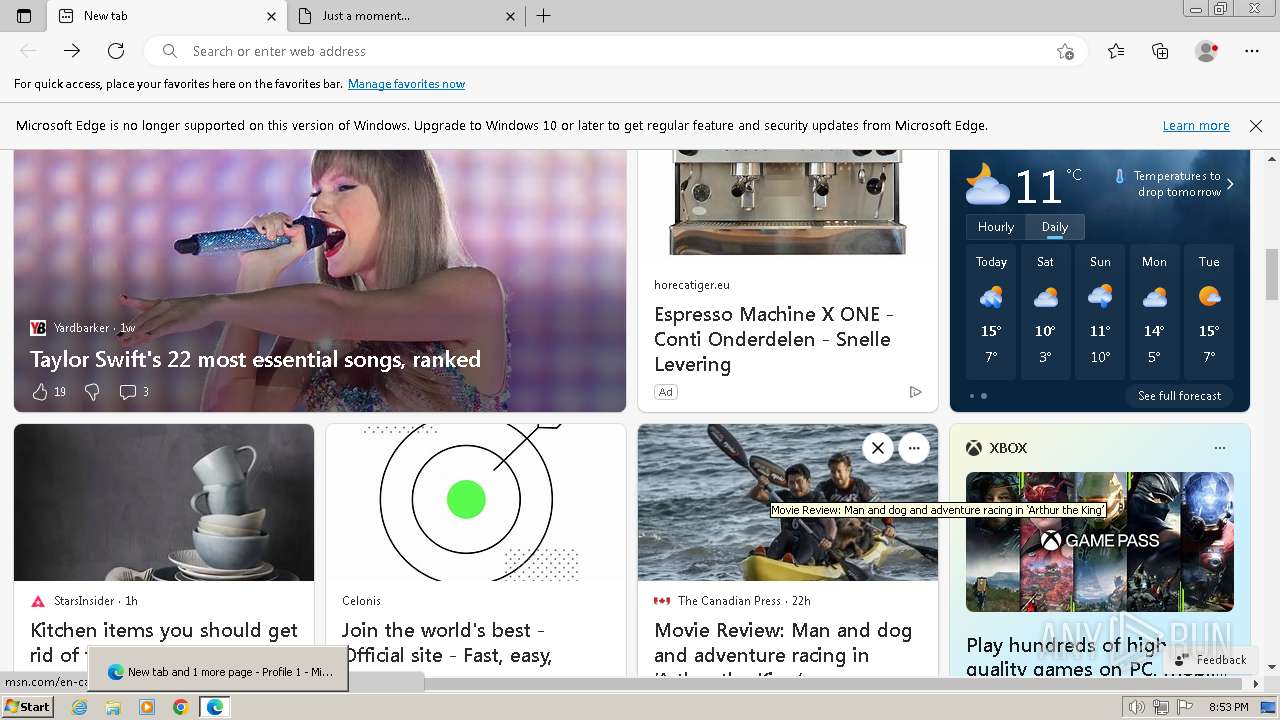Screen dimensions: 1280x720
Task: Click The Canadian Press source label
Action: (x=729, y=601)
